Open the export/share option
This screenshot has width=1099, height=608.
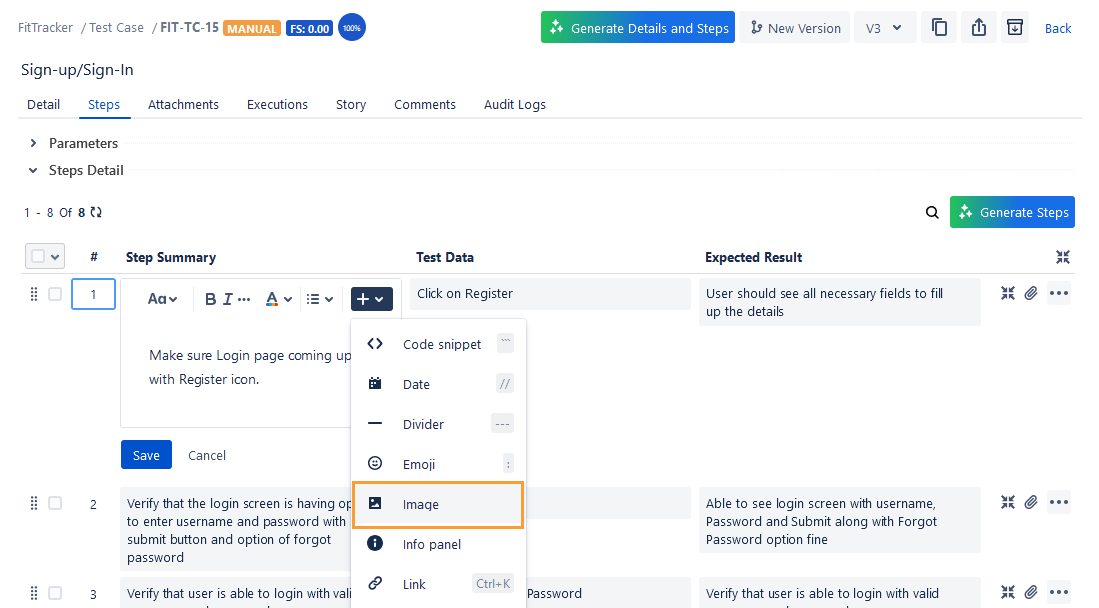coord(977,27)
